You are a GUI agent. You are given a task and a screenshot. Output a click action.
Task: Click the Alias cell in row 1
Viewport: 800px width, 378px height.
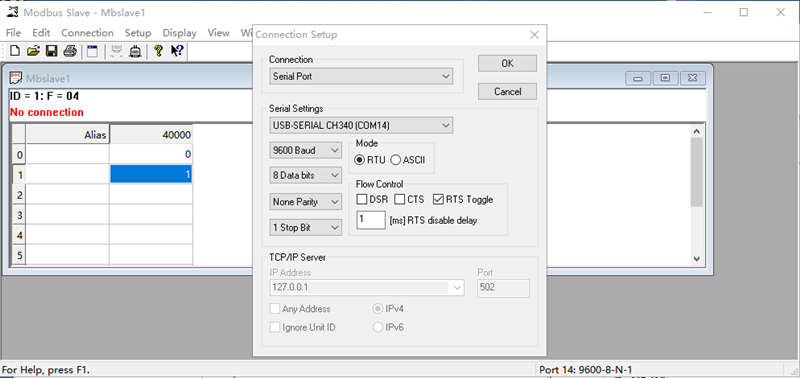point(67,174)
